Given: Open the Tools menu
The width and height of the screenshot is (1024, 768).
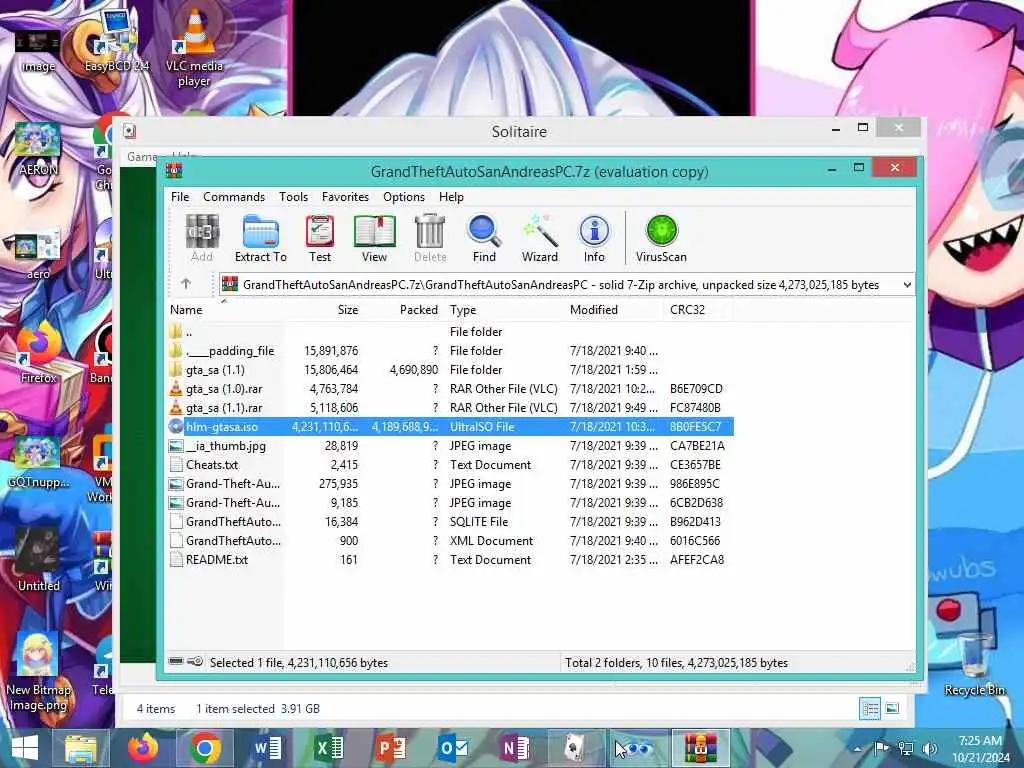Looking at the screenshot, I should [x=293, y=197].
